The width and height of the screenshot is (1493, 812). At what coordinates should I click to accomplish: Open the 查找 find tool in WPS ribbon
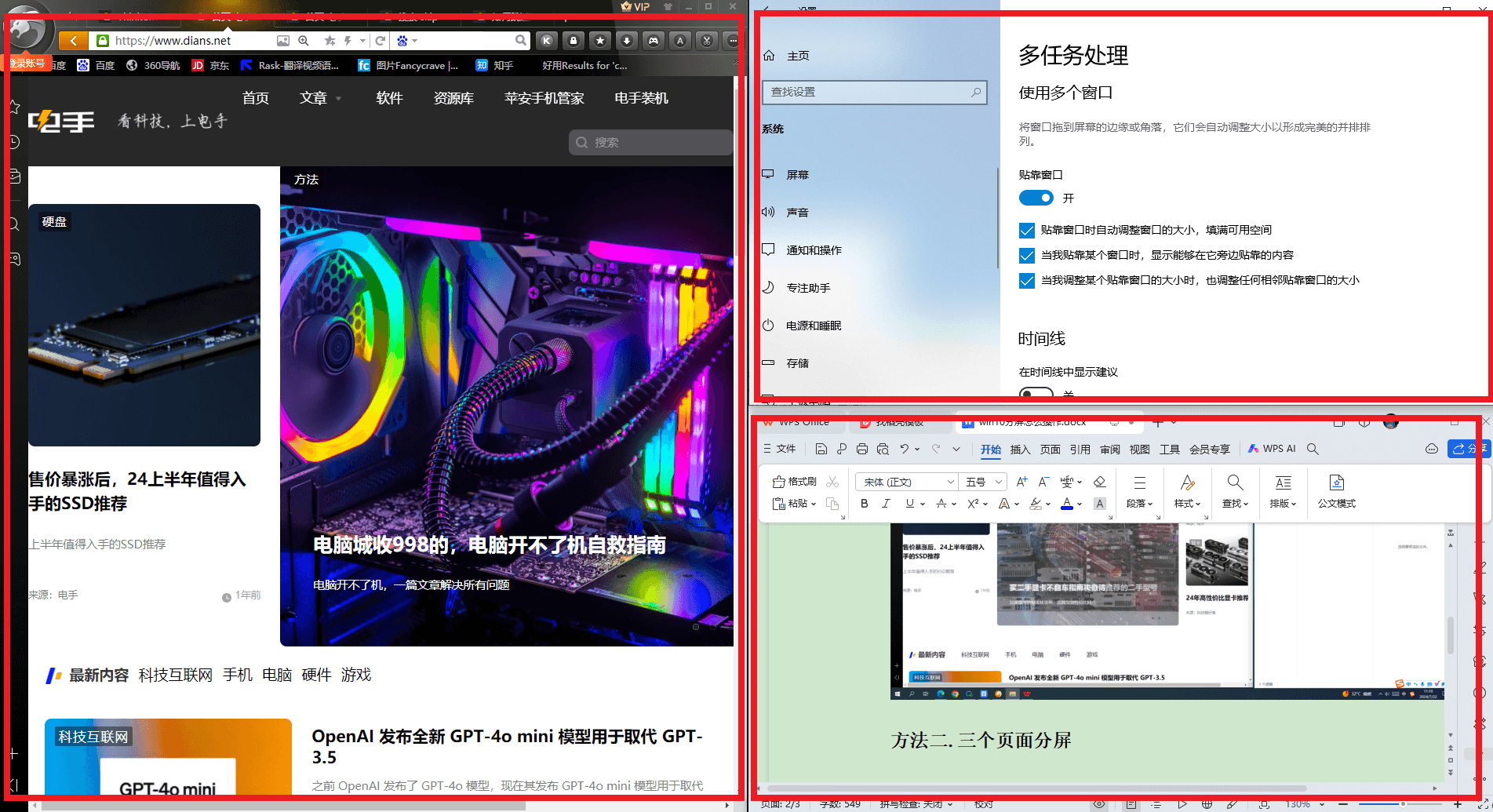tap(1233, 490)
